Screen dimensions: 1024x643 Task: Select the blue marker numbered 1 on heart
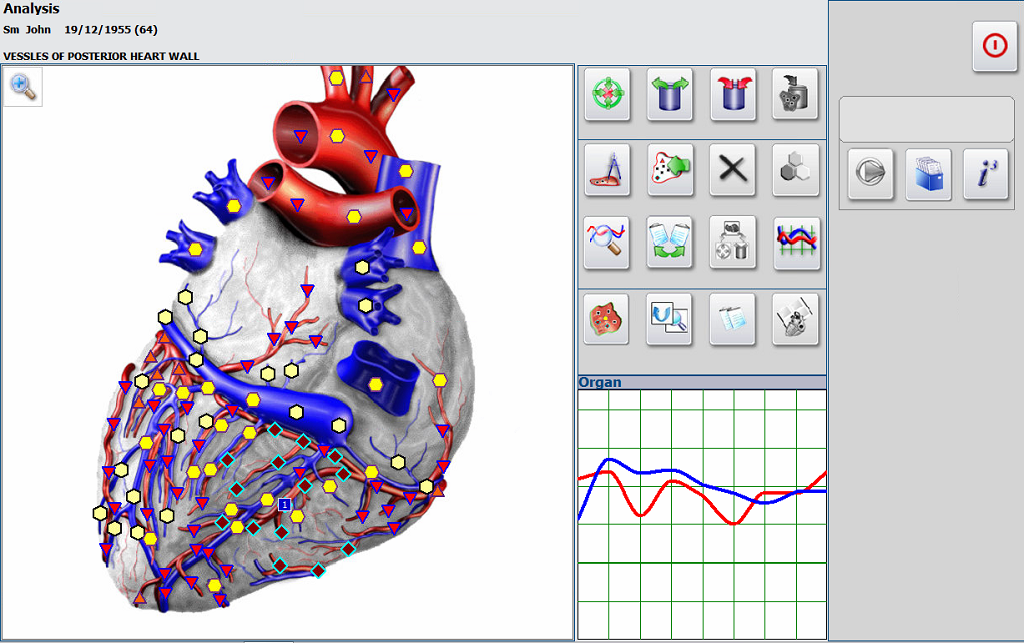pyautogui.click(x=284, y=506)
